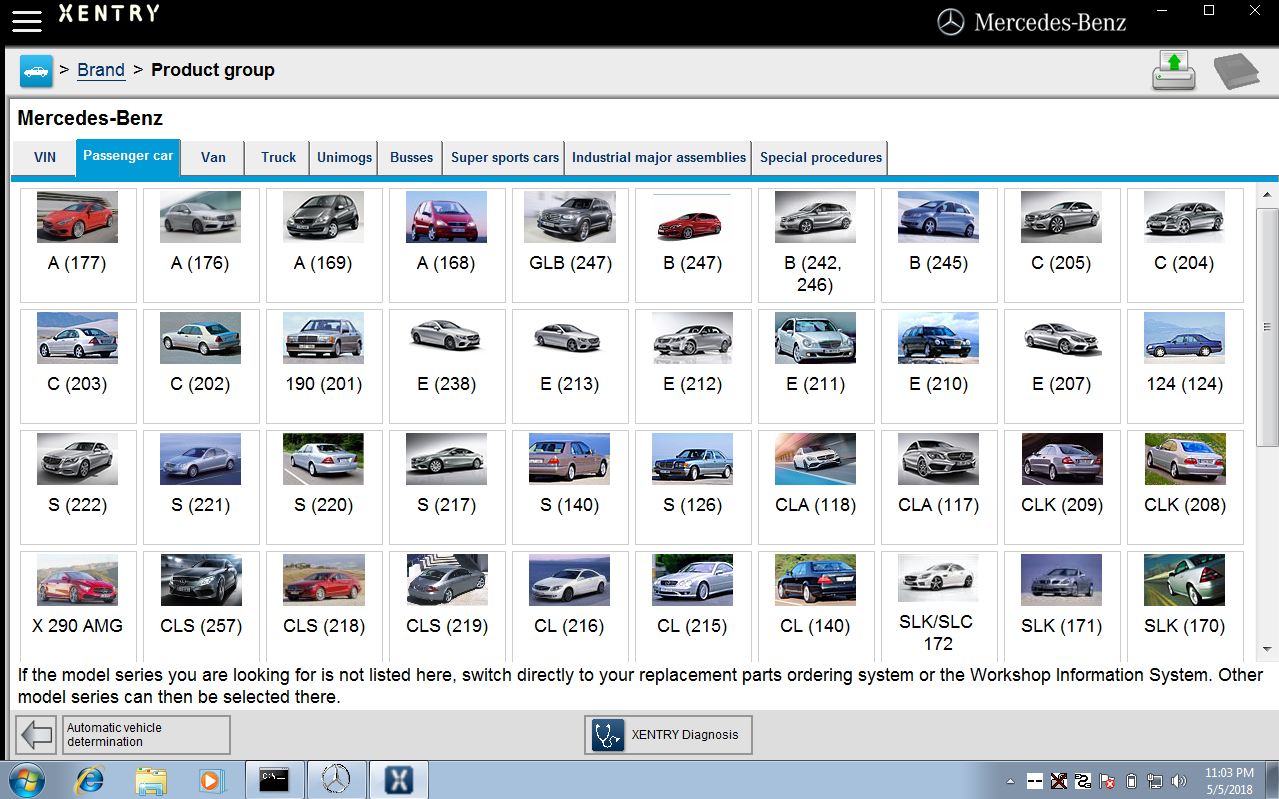Open command prompt taskbar window
The width and height of the screenshot is (1279, 799).
pyautogui.click(x=274, y=780)
